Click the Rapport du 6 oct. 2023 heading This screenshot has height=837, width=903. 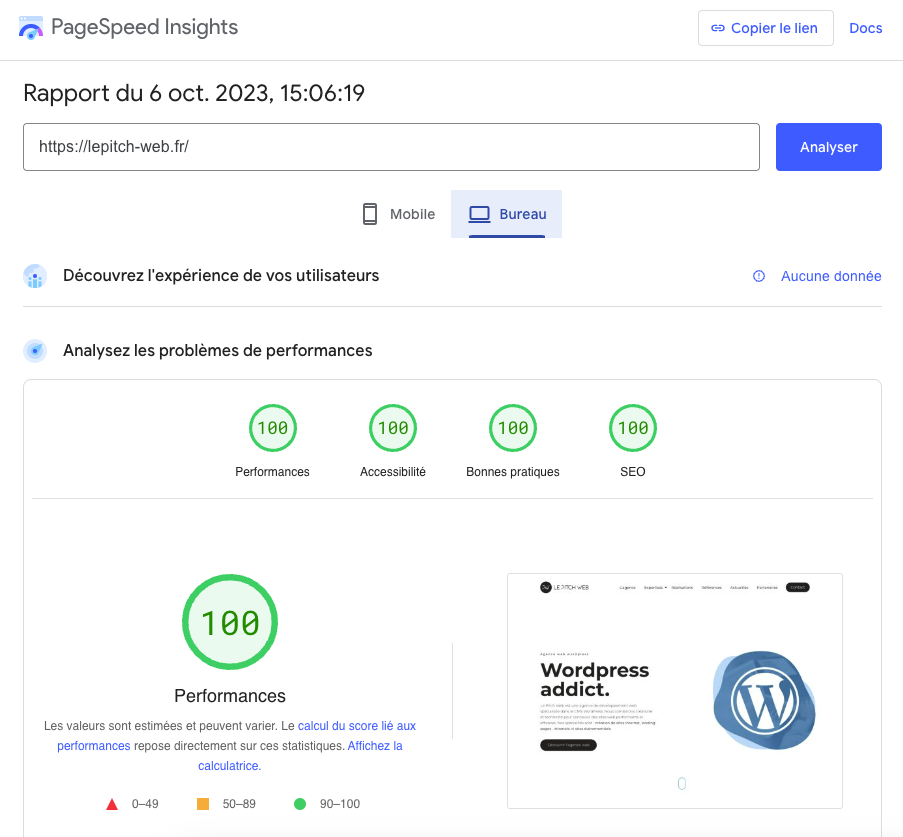(x=194, y=93)
